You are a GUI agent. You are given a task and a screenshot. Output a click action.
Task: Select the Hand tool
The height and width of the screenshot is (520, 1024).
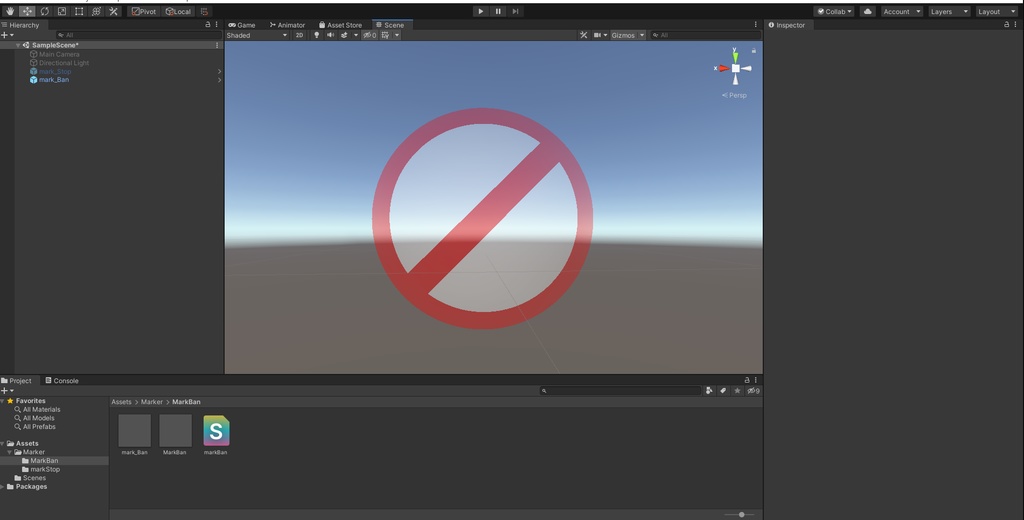tap(10, 11)
